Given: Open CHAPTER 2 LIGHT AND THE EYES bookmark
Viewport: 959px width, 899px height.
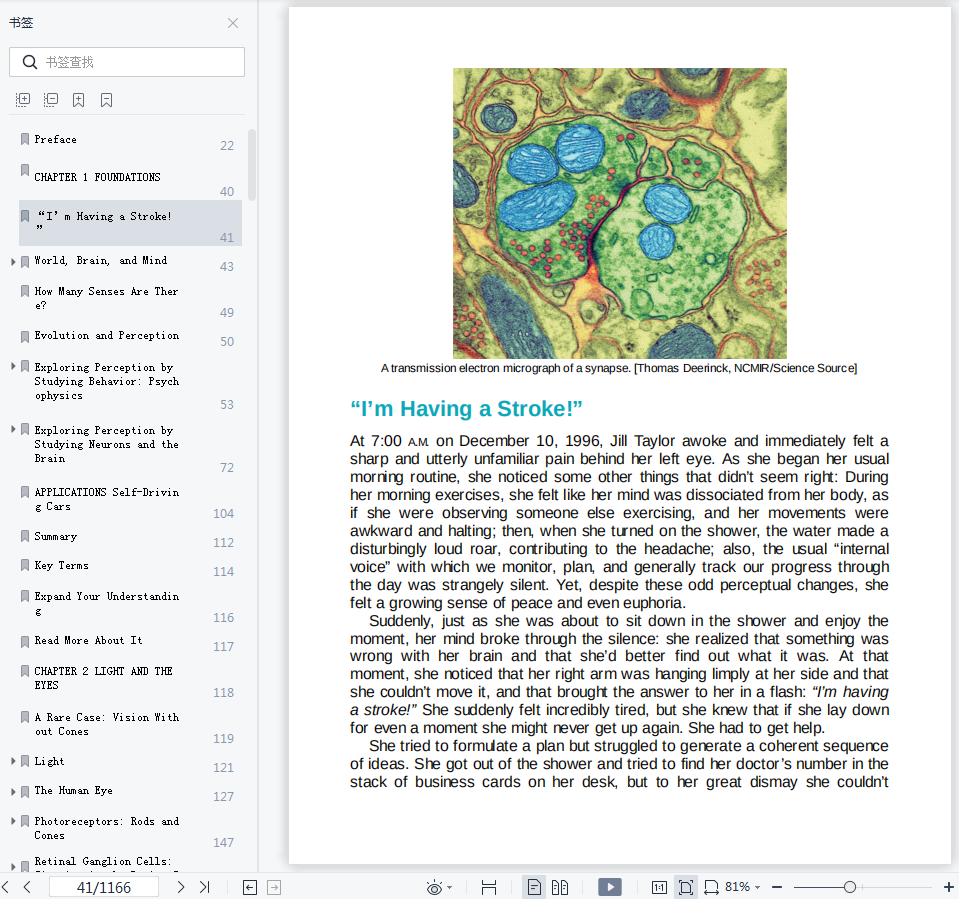Looking at the screenshot, I should point(103,678).
